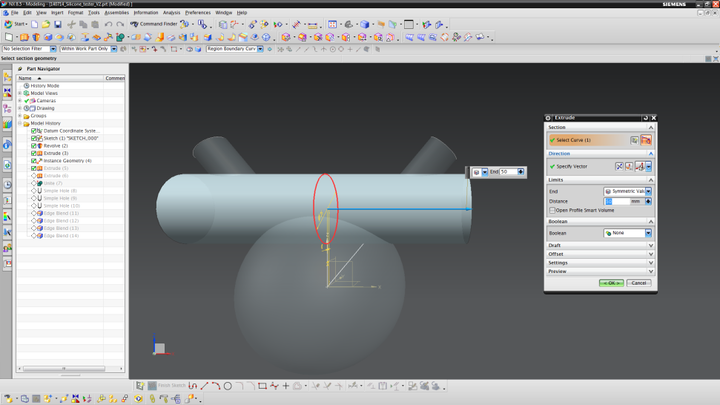The width and height of the screenshot is (720, 405).
Task: Click the Part Navigator horizontal scrollbar
Action: tap(64, 368)
